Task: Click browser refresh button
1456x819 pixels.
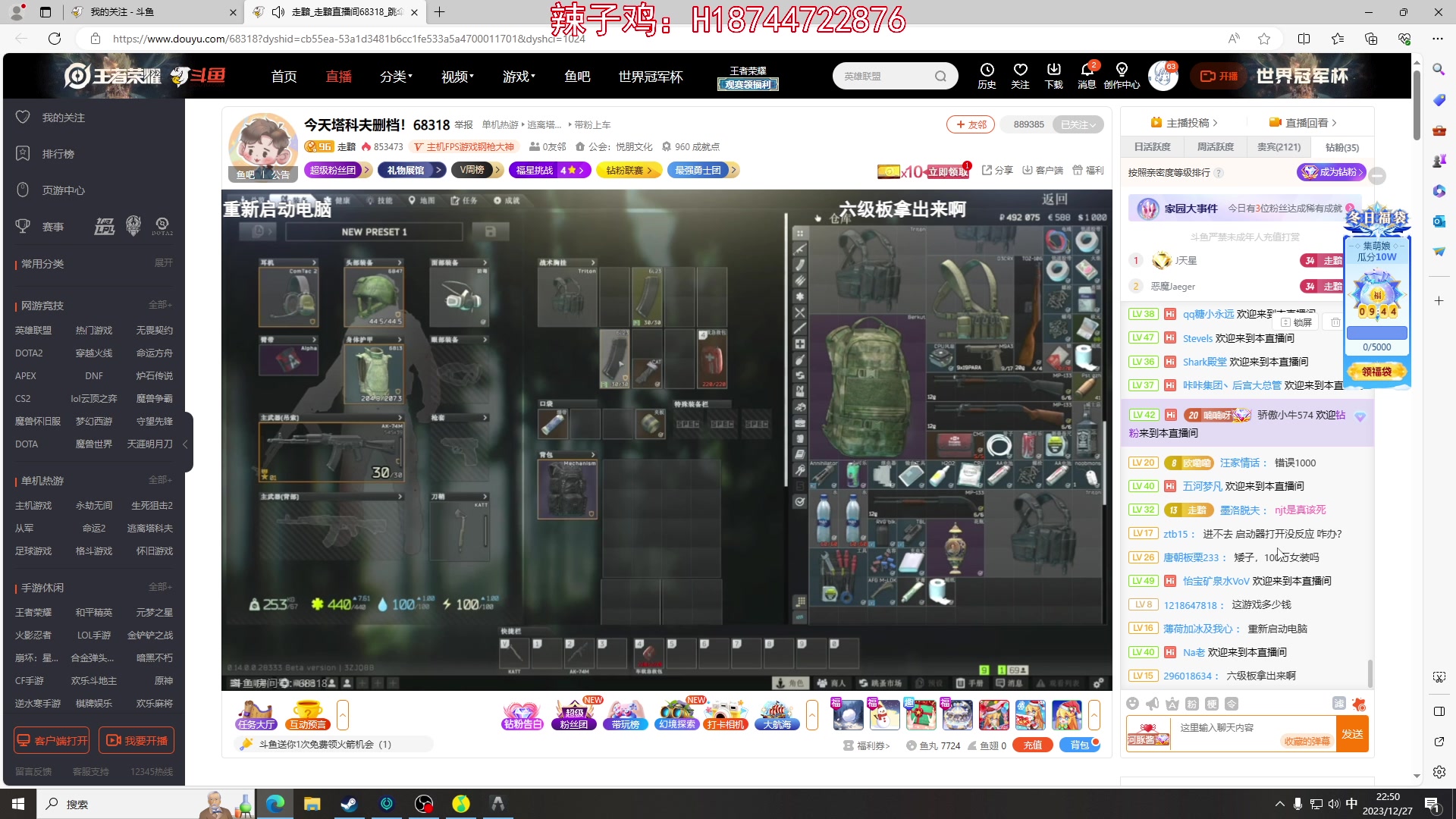Action: click(x=55, y=39)
